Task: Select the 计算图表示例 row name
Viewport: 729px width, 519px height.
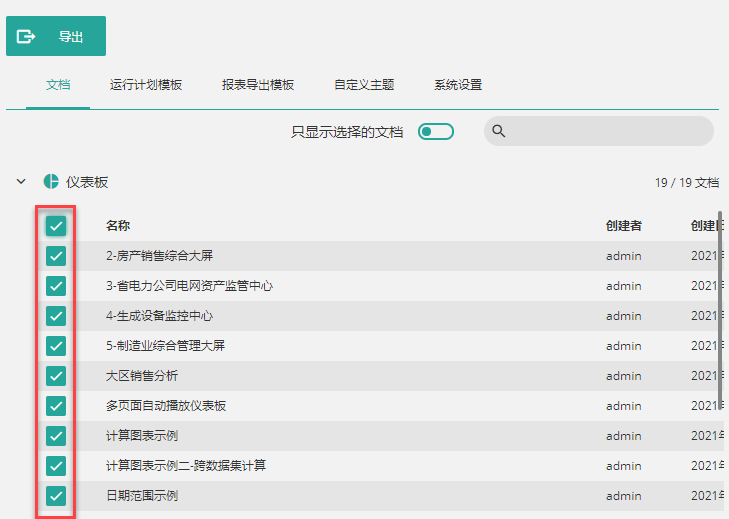Action: pyautogui.click(x=142, y=436)
